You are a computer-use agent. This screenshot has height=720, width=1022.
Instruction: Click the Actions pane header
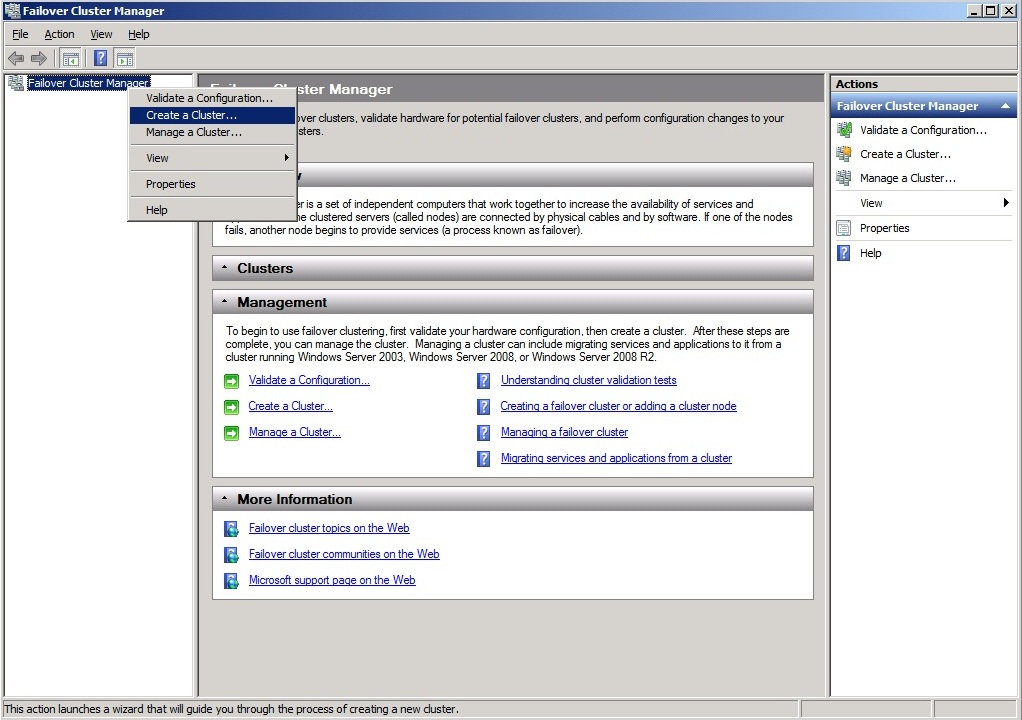[x=924, y=84]
